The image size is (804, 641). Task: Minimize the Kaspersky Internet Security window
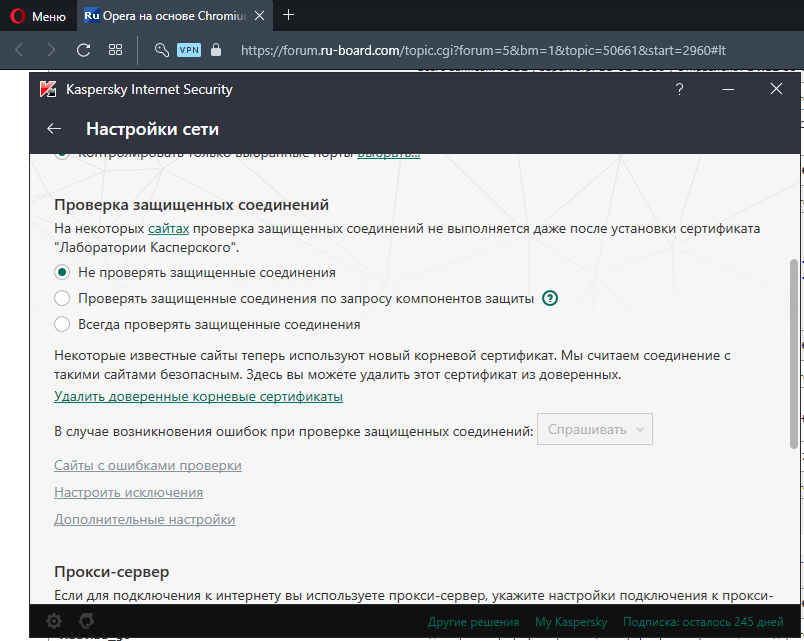(x=728, y=89)
